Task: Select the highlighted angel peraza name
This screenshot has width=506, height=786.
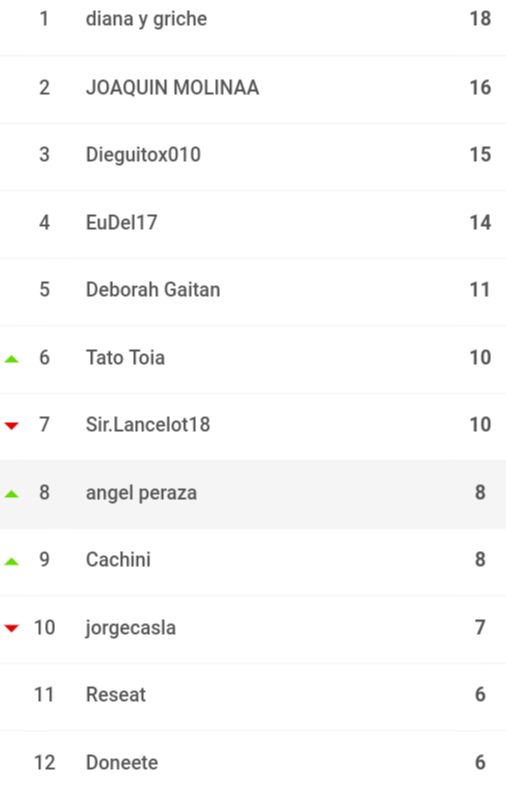Action: click(141, 493)
